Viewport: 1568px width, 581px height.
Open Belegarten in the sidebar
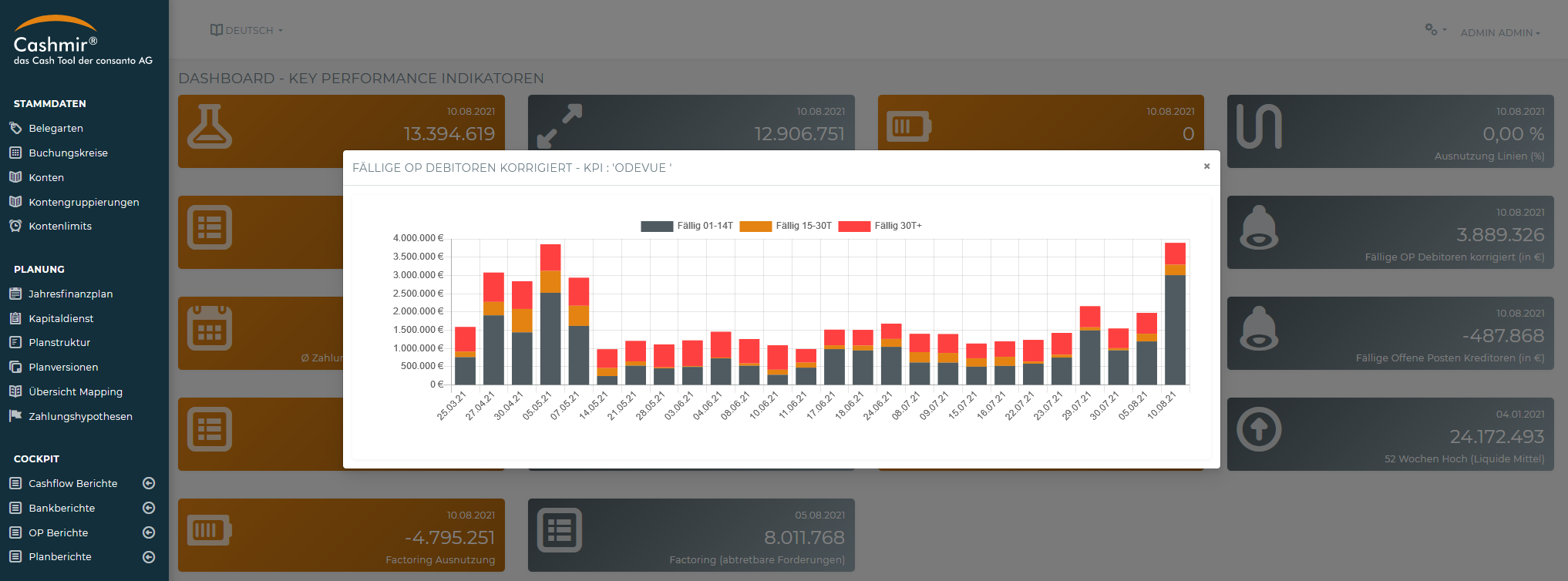click(56, 128)
